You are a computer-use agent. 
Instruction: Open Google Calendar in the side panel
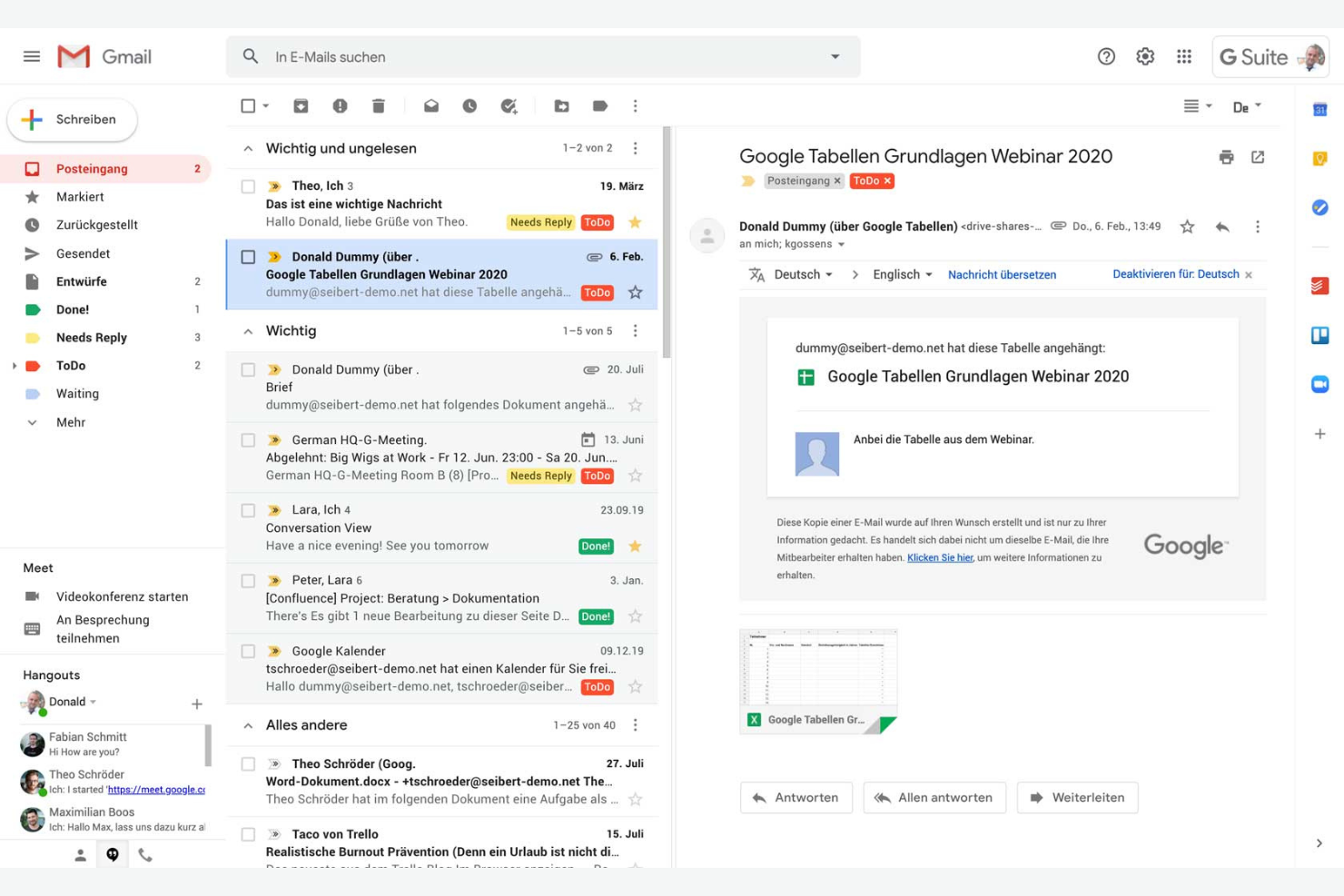coord(1319,108)
